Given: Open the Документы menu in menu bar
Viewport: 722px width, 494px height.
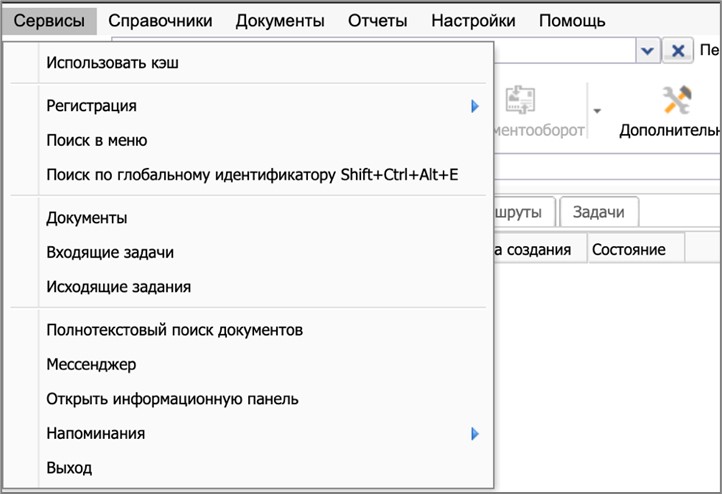Looking at the screenshot, I should (280, 20).
